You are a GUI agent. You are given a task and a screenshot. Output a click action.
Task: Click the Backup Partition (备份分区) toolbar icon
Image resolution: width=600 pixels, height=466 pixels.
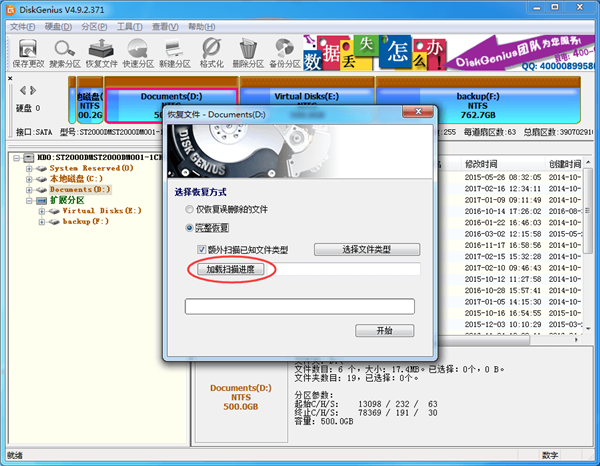tap(285, 54)
